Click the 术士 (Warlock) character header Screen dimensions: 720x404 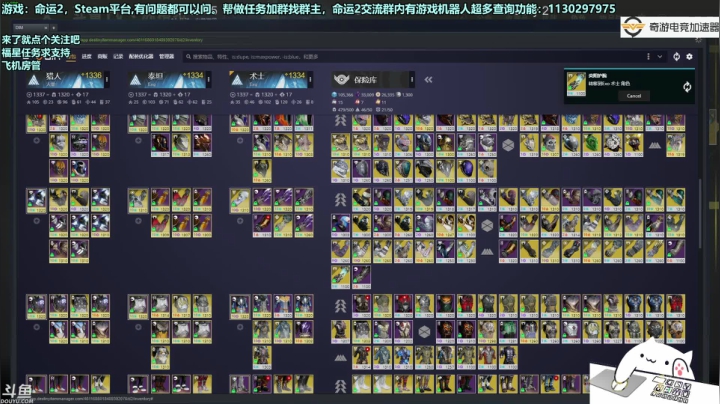[269, 79]
